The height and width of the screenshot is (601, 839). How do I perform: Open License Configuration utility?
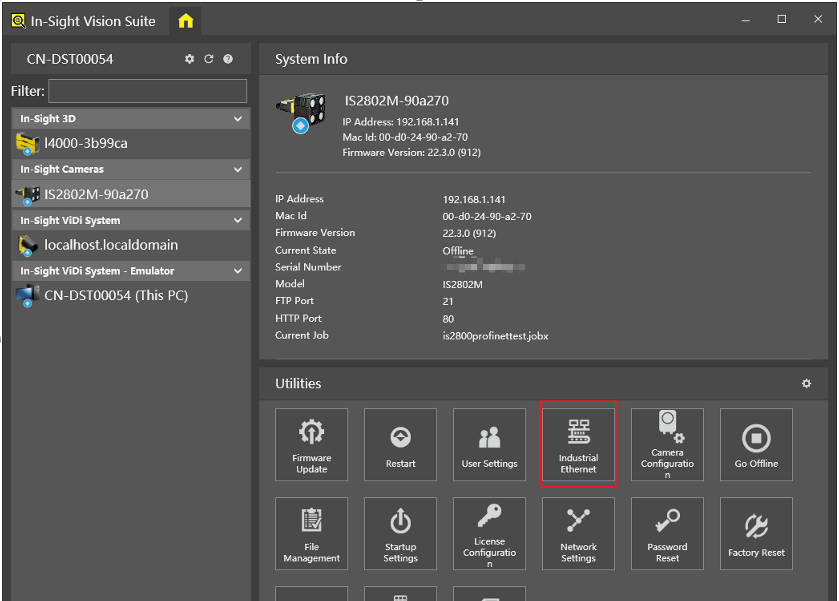[x=489, y=534]
